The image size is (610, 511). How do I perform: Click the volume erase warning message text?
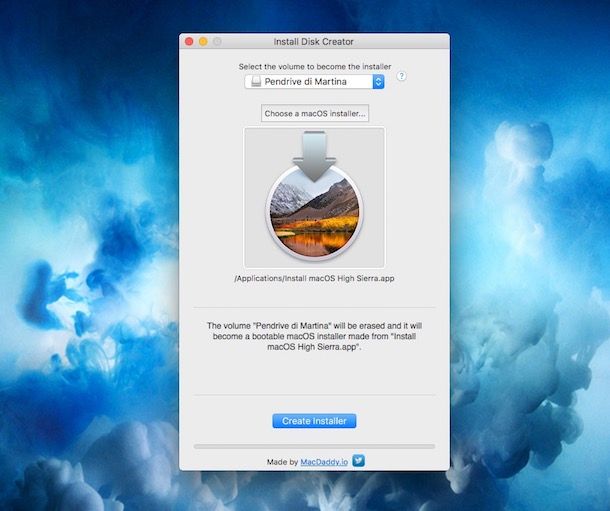coord(314,336)
